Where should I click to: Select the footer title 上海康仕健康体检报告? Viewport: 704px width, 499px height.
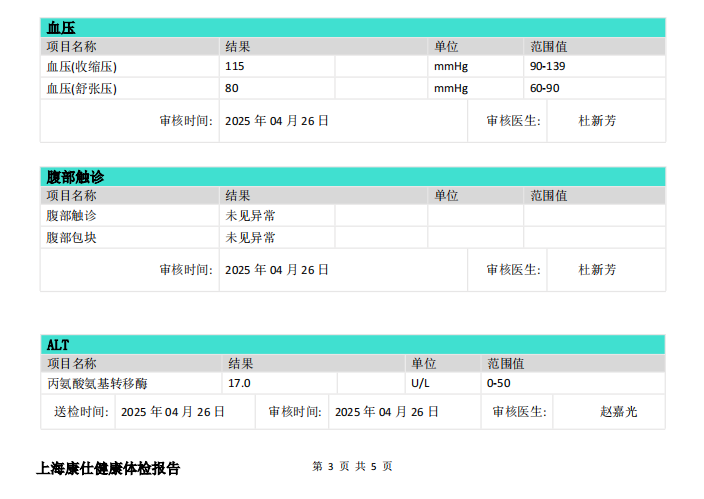coord(108,468)
